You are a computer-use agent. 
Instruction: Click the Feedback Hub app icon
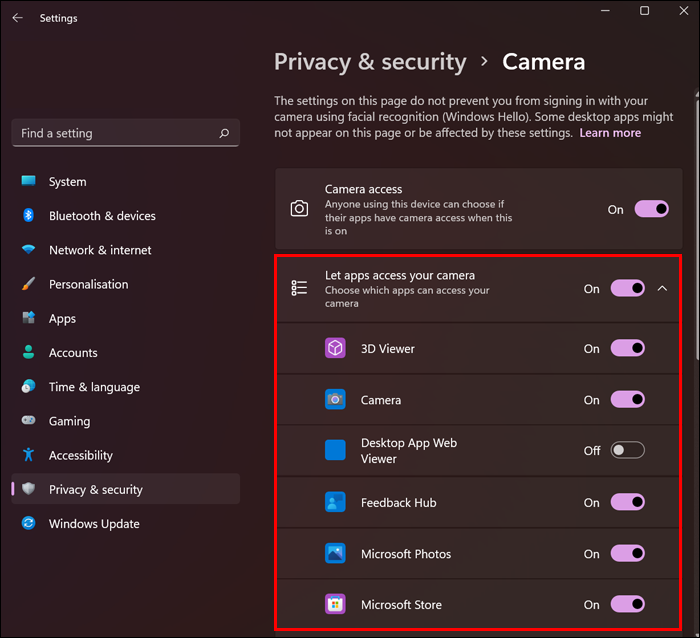[x=335, y=502]
